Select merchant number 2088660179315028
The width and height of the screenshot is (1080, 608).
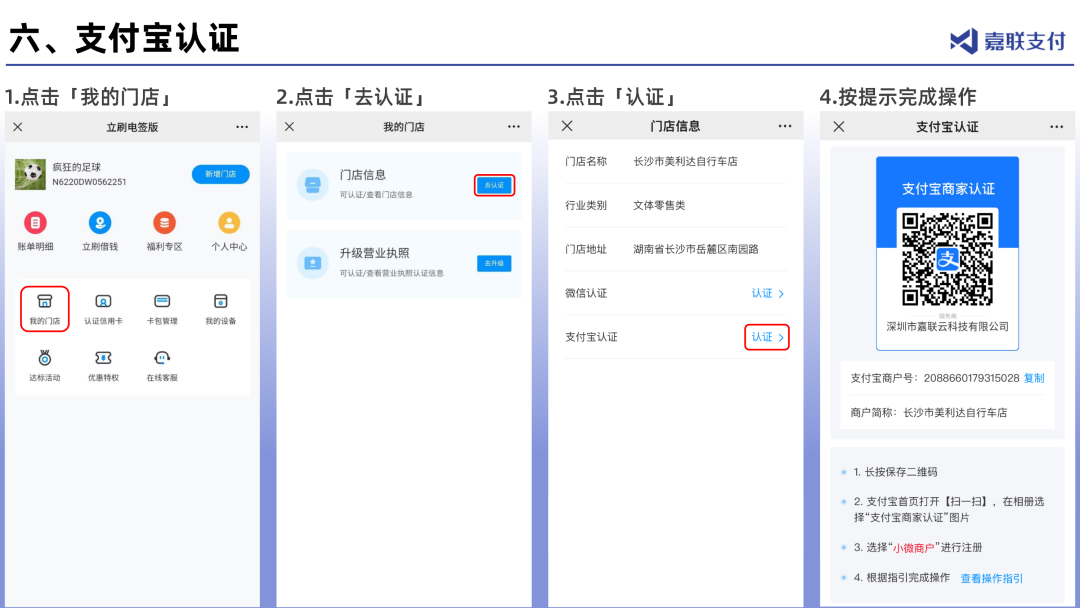pyautogui.click(x=971, y=378)
